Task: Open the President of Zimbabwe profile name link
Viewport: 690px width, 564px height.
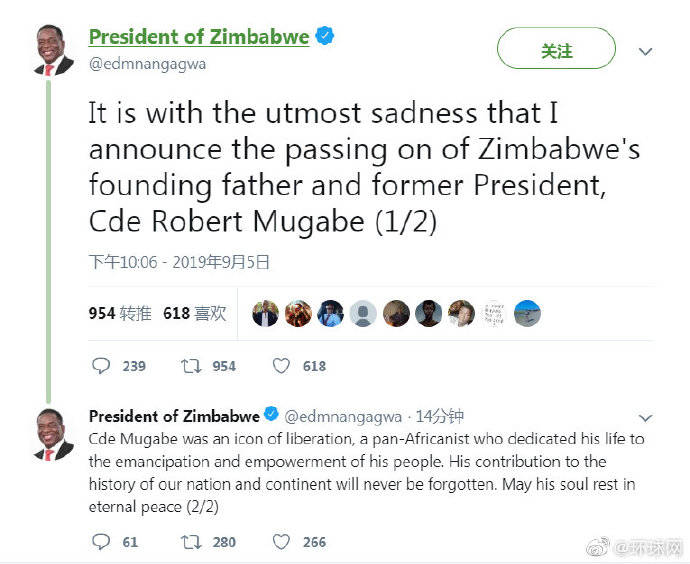Action: pos(198,37)
